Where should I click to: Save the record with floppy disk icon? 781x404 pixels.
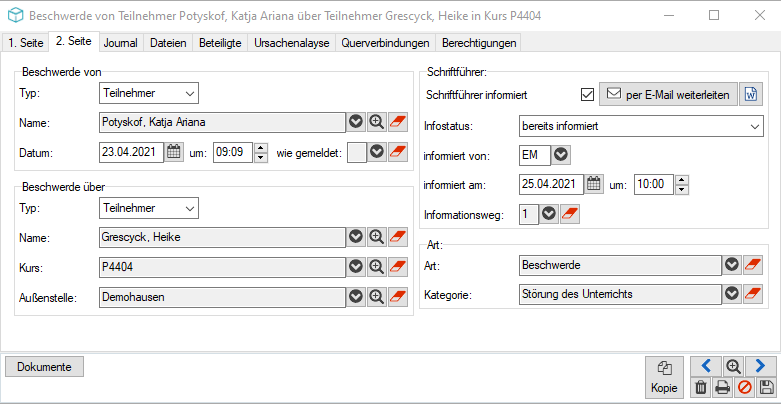click(766, 387)
